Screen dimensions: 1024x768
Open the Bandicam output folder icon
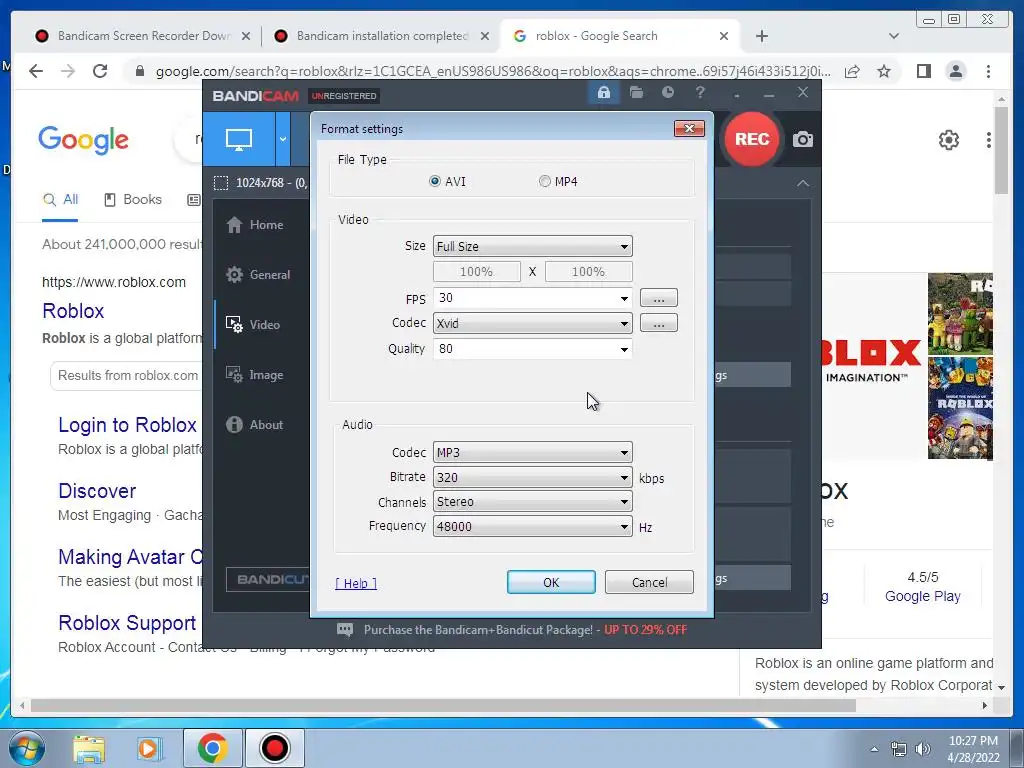(636, 93)
